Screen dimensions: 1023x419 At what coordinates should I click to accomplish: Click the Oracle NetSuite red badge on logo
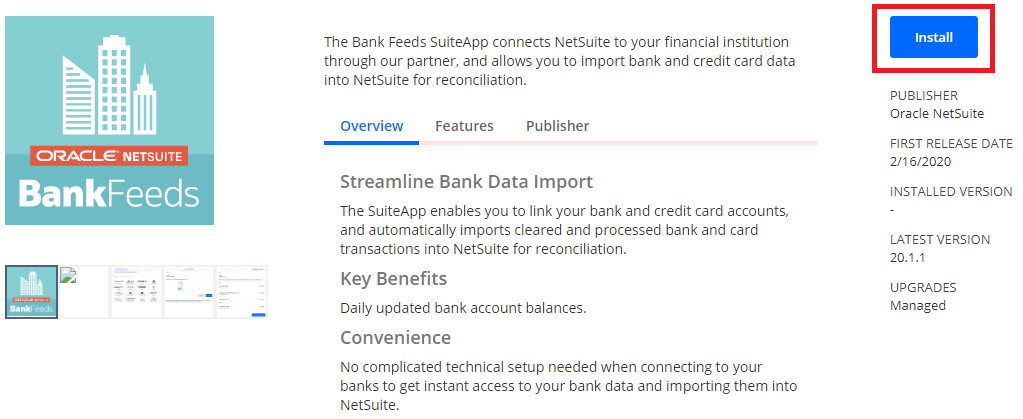(109, 156)
